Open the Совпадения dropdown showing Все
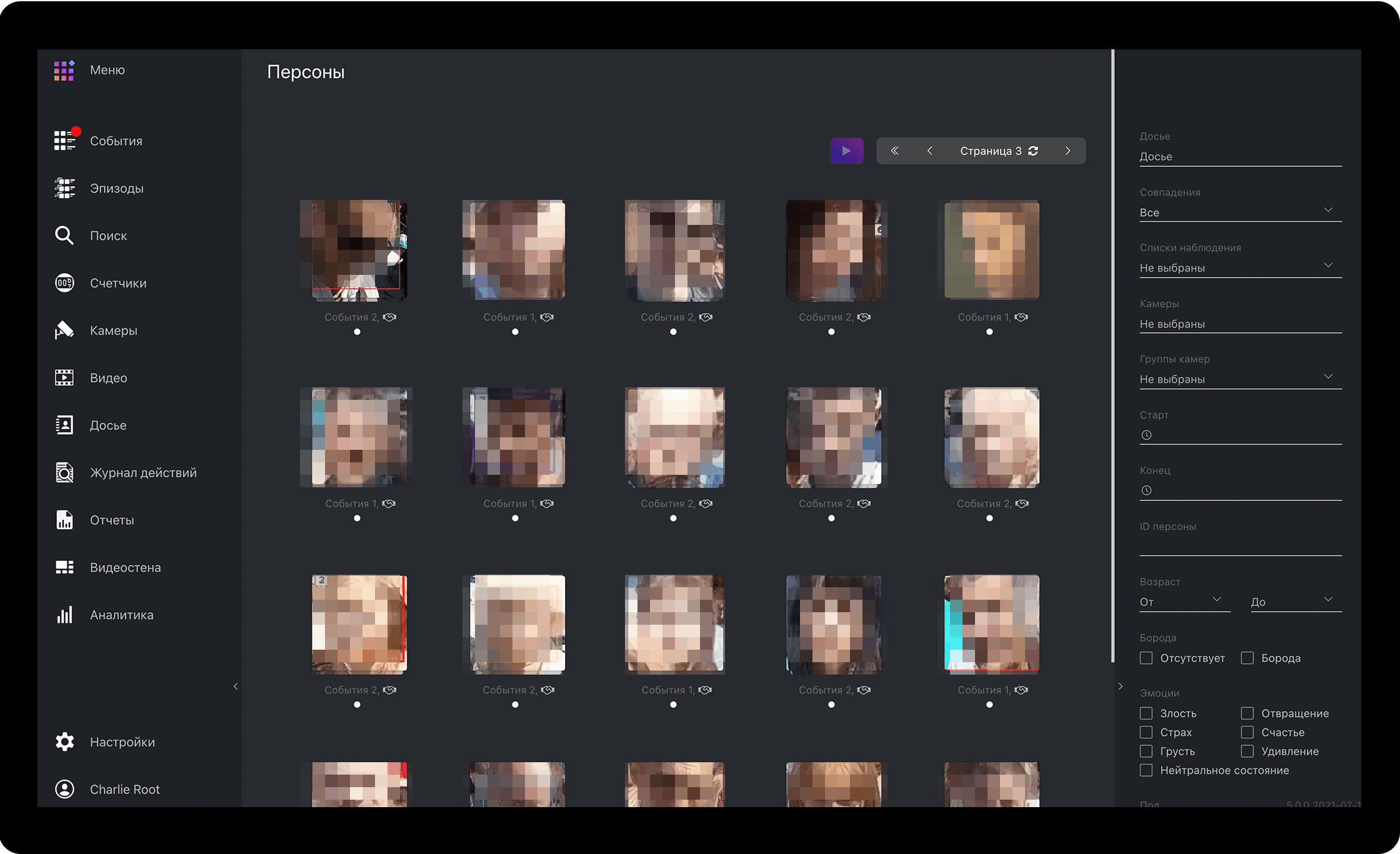The width and height of the screenshot is (1400, 854). coord(1241,212)
